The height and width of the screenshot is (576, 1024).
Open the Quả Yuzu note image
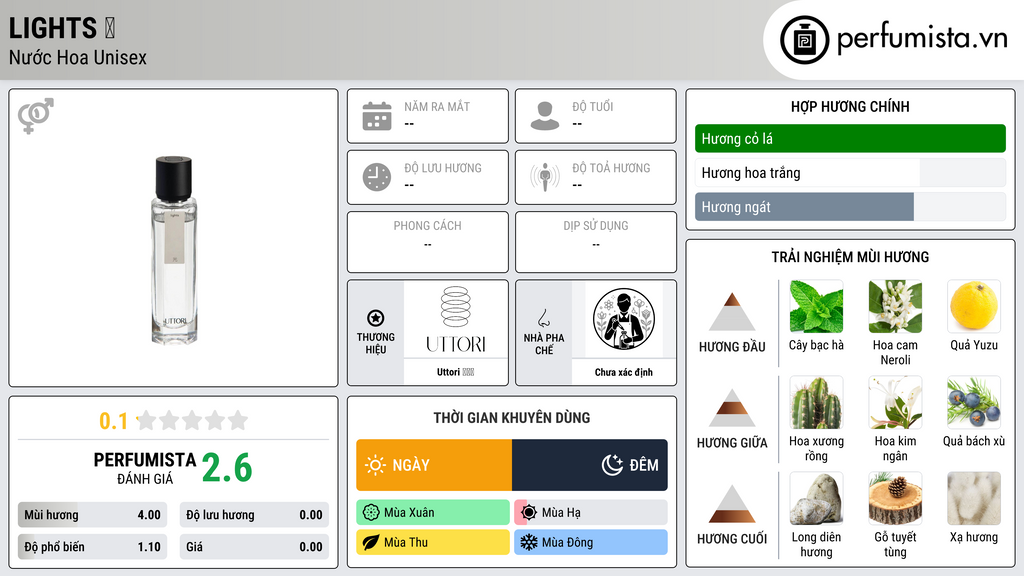974,307
